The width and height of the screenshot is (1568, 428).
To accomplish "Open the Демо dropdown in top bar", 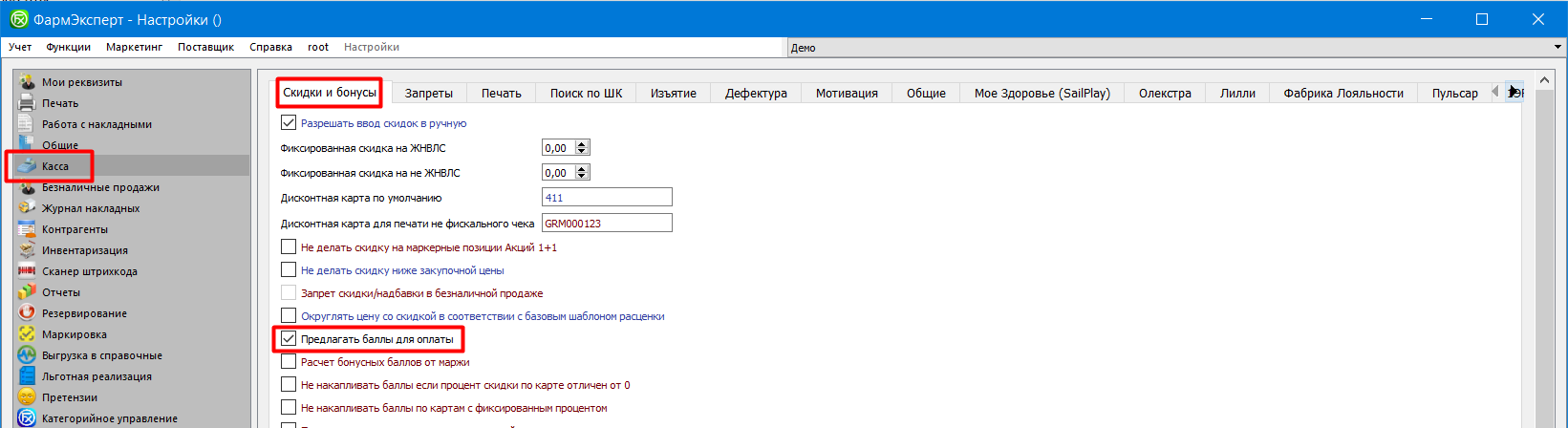I will point(1557,48).
